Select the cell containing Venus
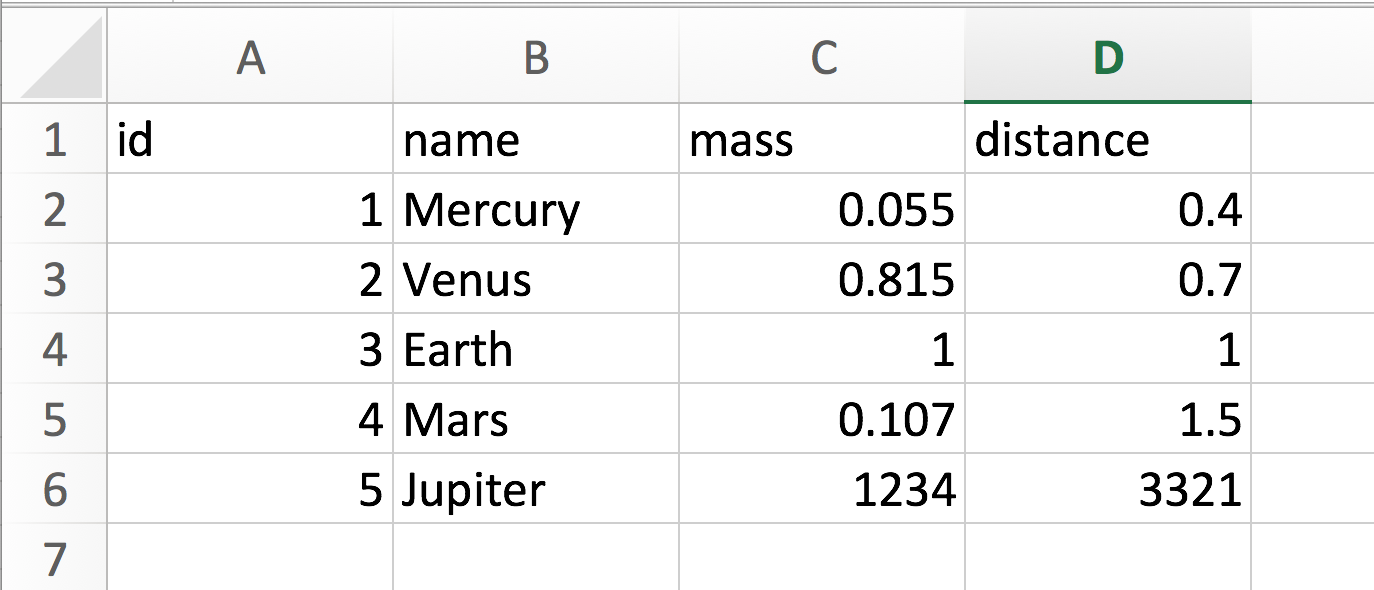The width and height of the screenshot is (1374, 590). [536, 279]
